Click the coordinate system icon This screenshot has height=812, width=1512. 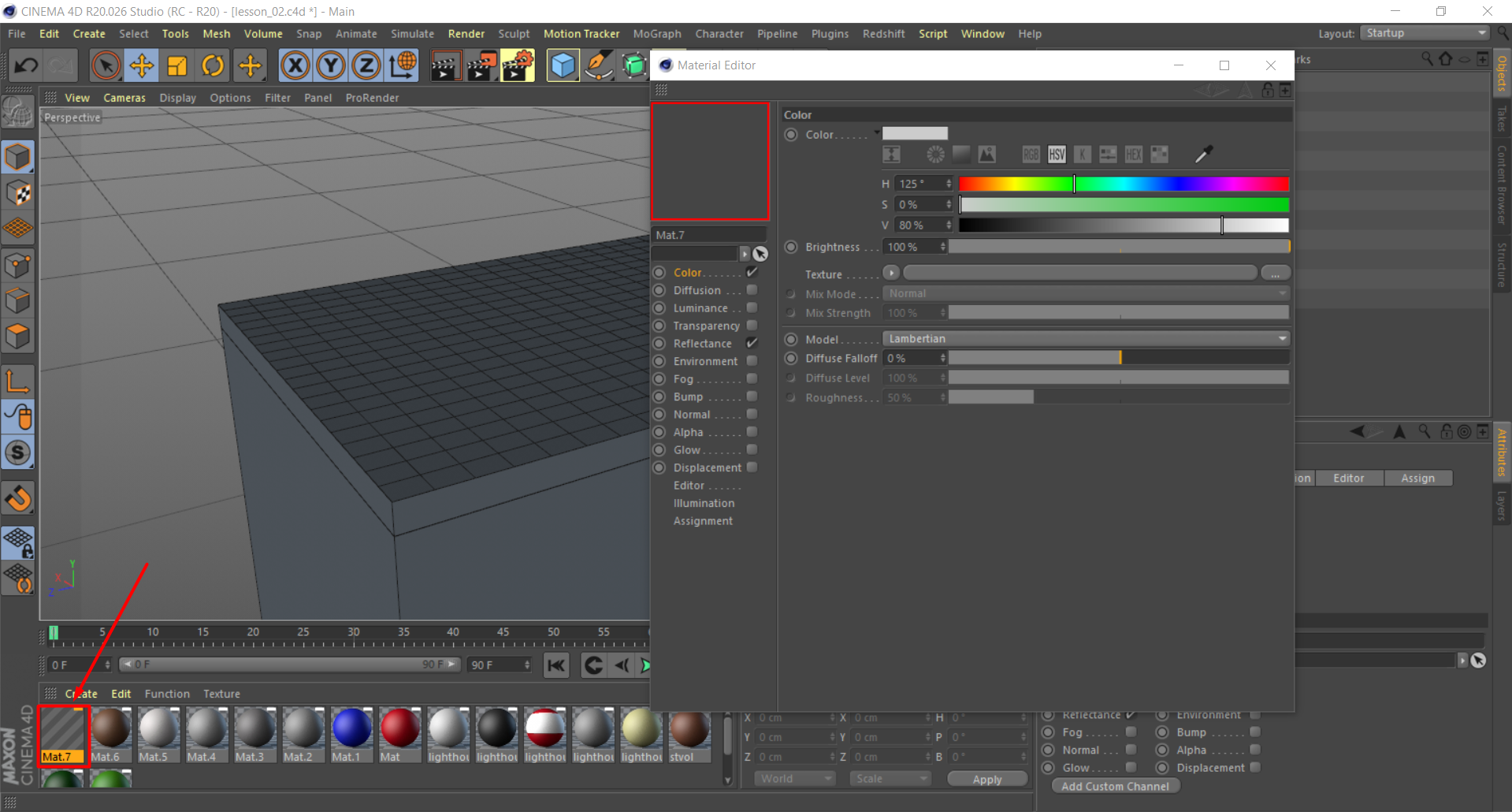pos(403,65)
